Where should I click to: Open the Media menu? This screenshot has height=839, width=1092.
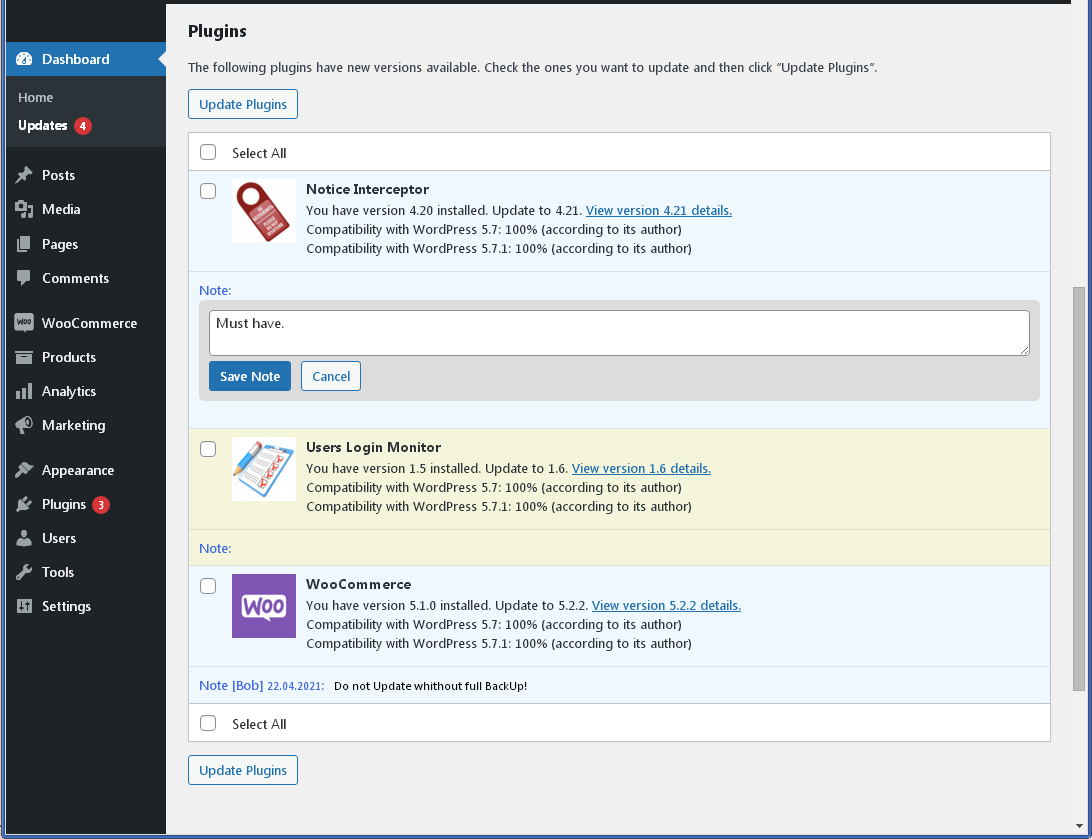61,209
